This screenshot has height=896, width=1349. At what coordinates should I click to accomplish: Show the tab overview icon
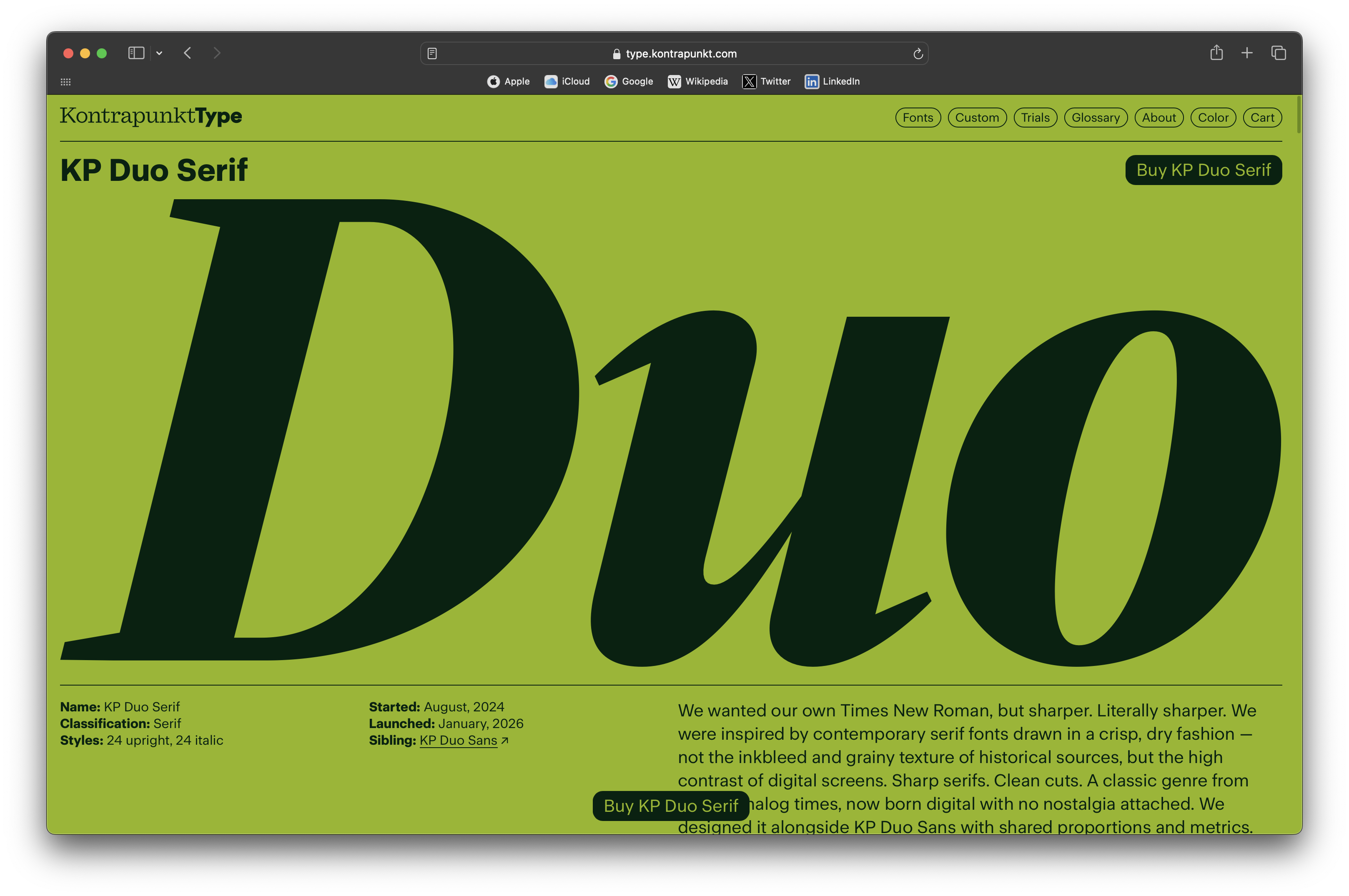(1279, 53)
